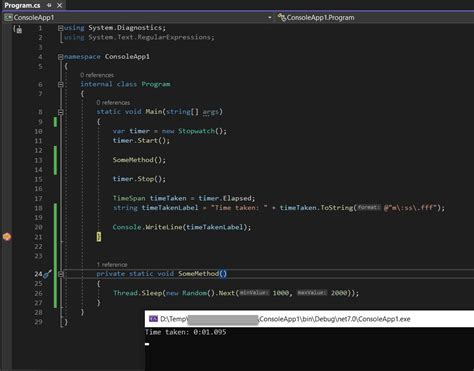Collapse the Main method block
Viewport: 474px width, 371px height.
[61, 112]
